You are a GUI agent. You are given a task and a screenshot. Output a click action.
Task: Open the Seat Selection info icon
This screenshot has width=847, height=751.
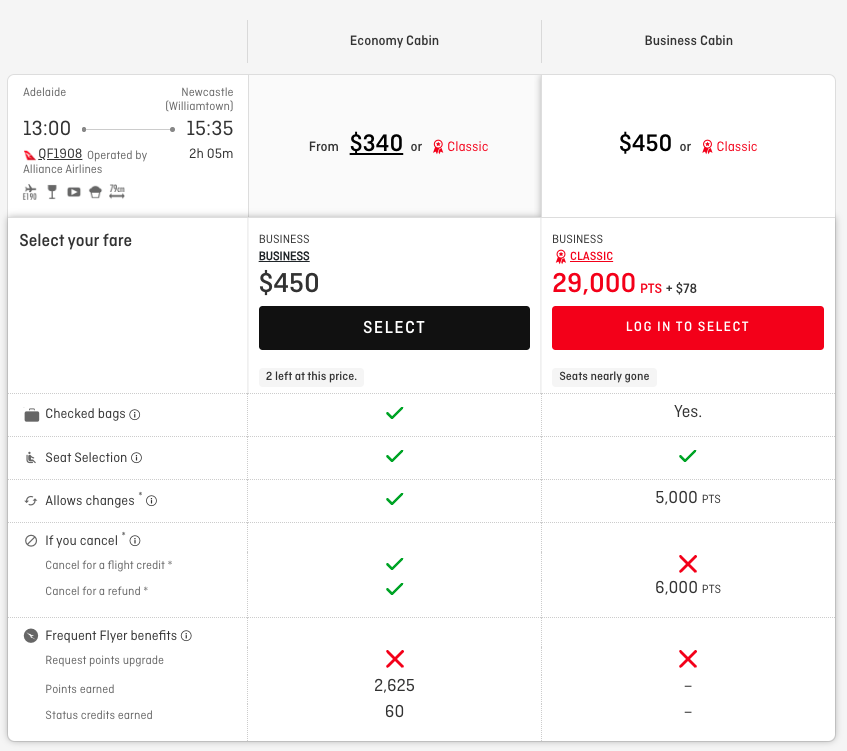[137, 458]
